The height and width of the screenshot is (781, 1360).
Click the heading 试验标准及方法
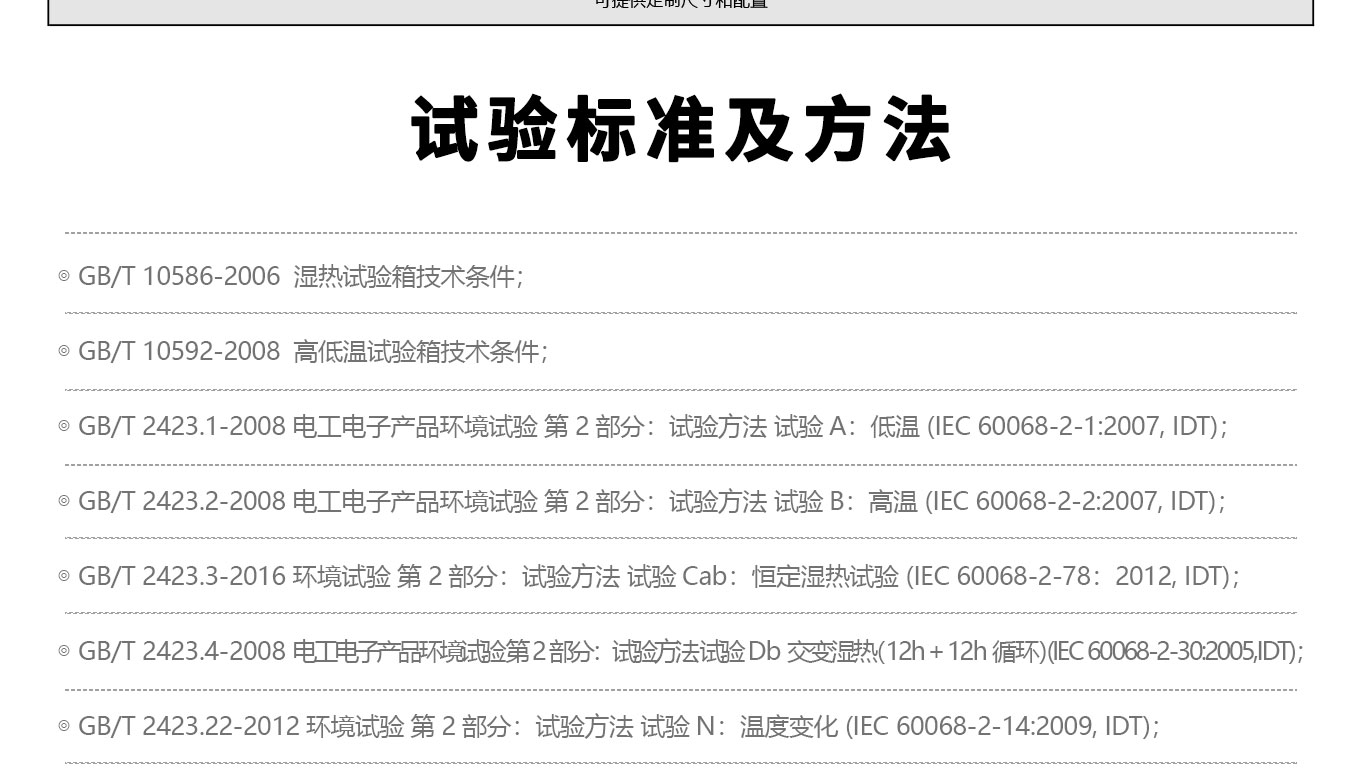tap(680, 130)
